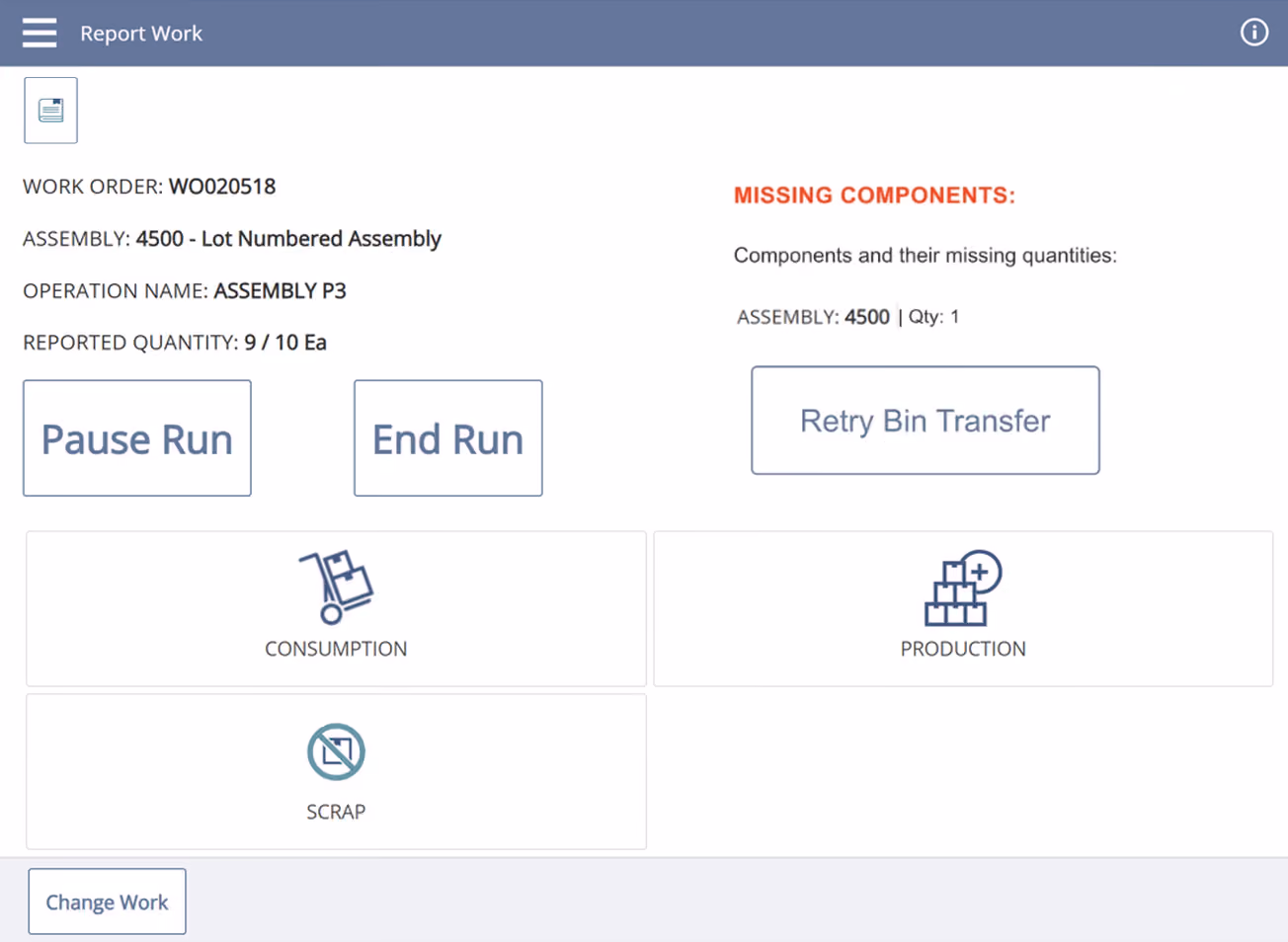Open the hamburger navigation menu
The height and width of the screenshot is (942, 1288).
pyautogui.click(x=40, y=33)
